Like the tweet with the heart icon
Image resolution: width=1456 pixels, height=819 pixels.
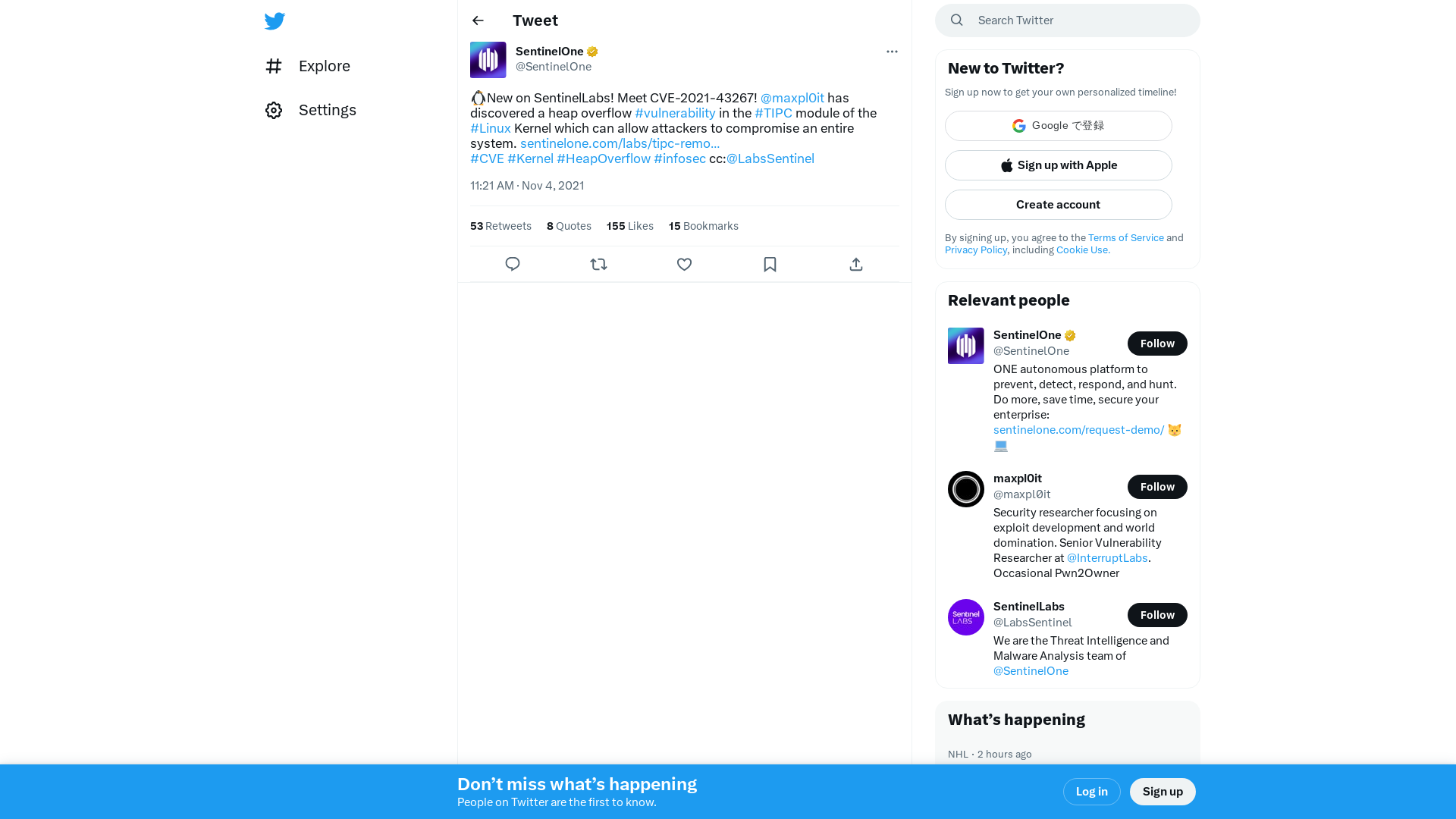(x=684, y=264)
